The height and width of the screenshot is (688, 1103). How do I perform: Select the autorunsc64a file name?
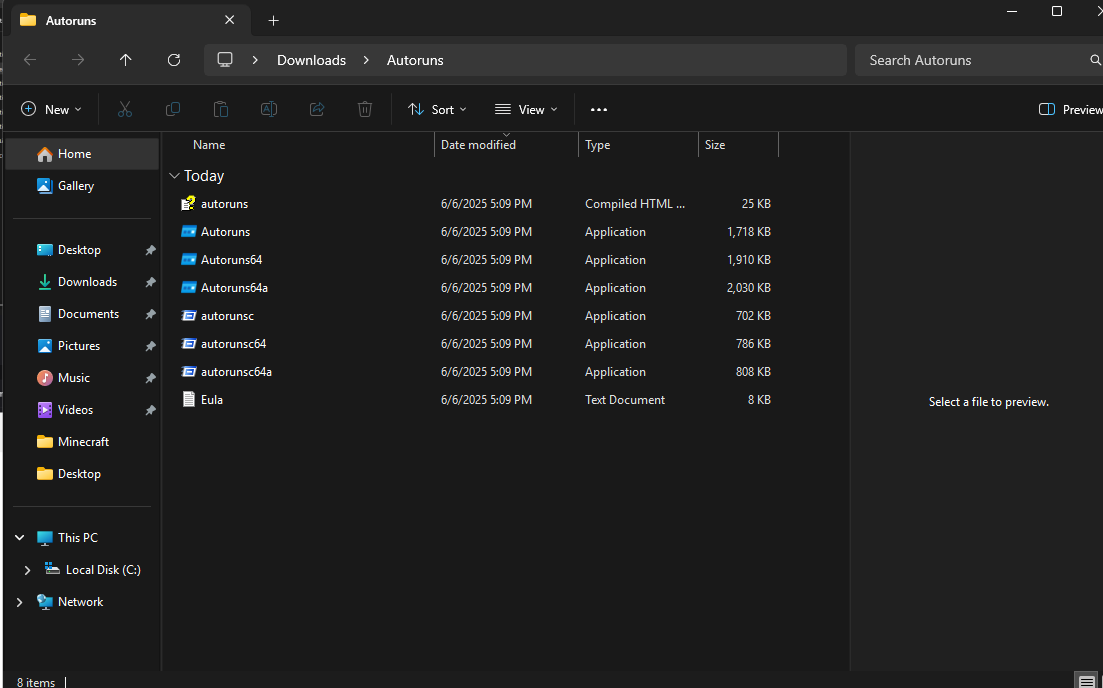[236, 372]
